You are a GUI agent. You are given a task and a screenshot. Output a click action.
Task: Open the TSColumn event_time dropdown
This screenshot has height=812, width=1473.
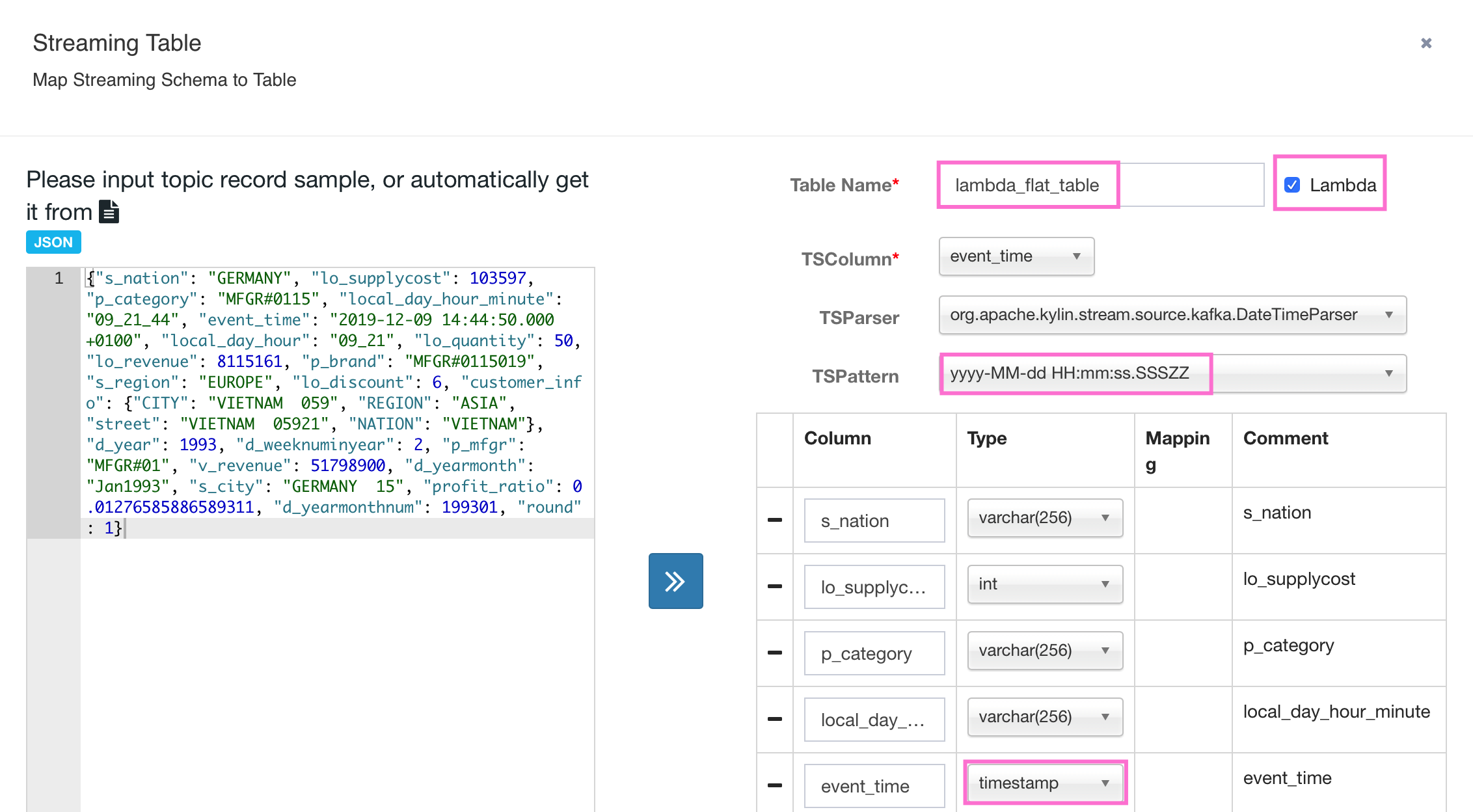1016,256
